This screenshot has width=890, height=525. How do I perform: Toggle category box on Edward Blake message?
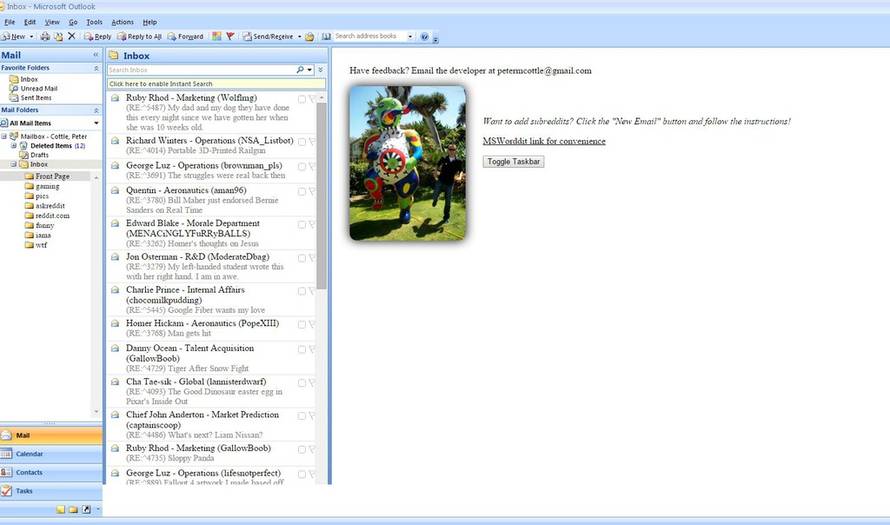coord(302,225)
